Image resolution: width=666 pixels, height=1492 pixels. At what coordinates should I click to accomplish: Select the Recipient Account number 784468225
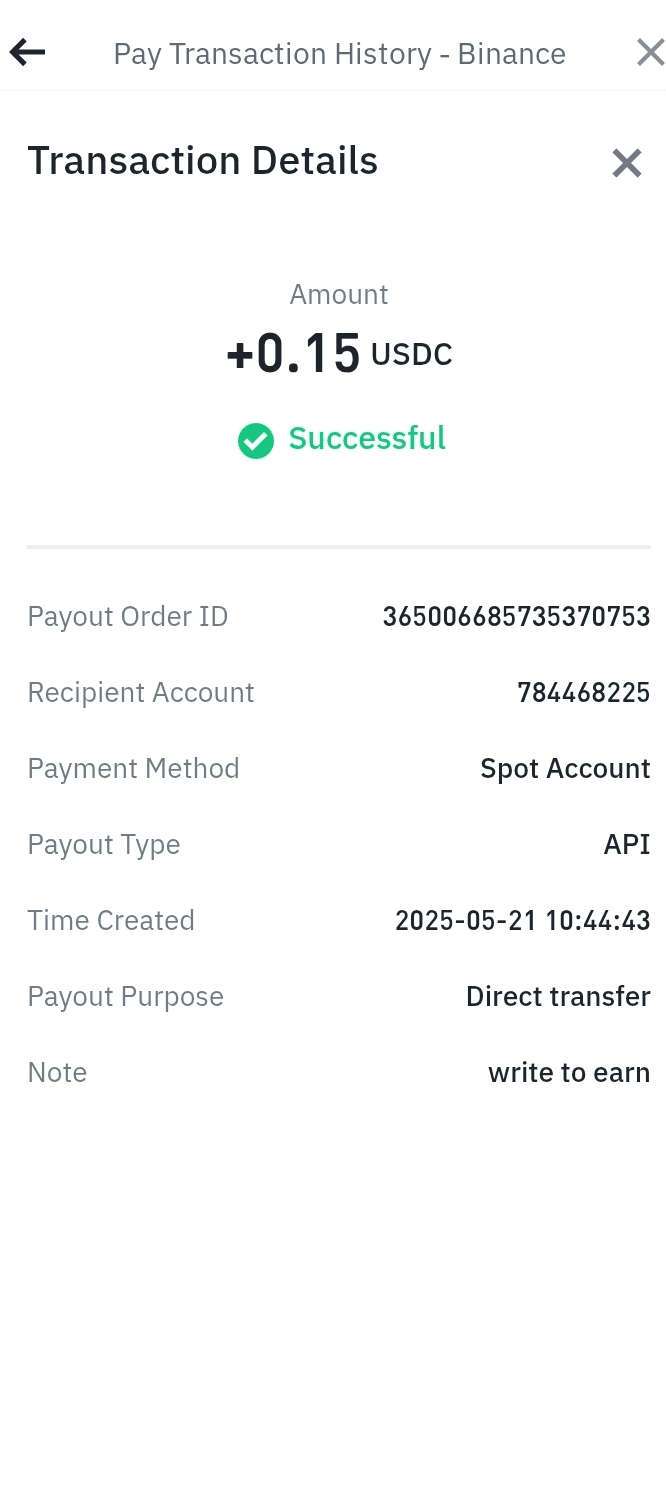[x=584, y=693]
